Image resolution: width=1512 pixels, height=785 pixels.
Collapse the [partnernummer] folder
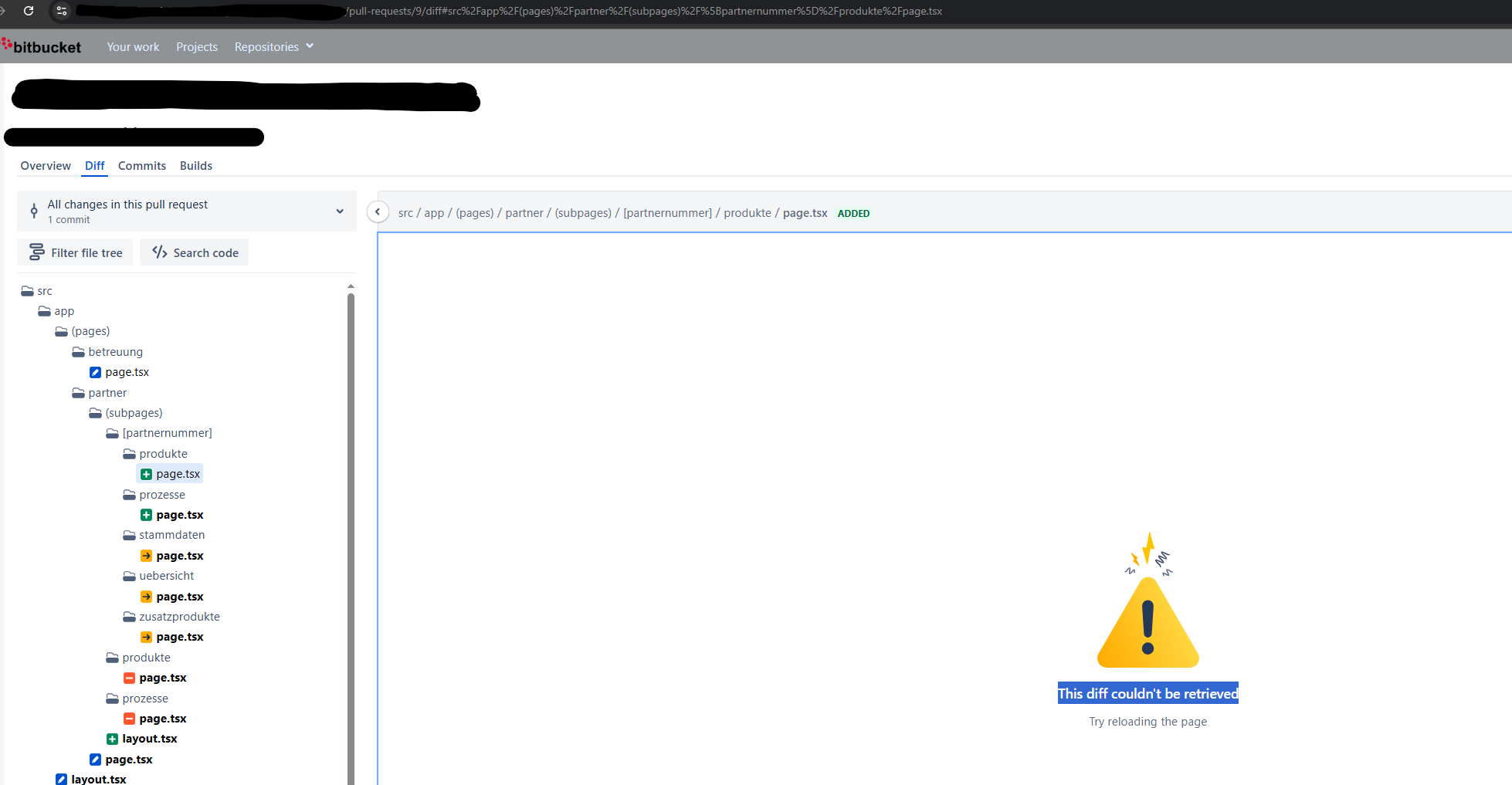click(159, 433)
